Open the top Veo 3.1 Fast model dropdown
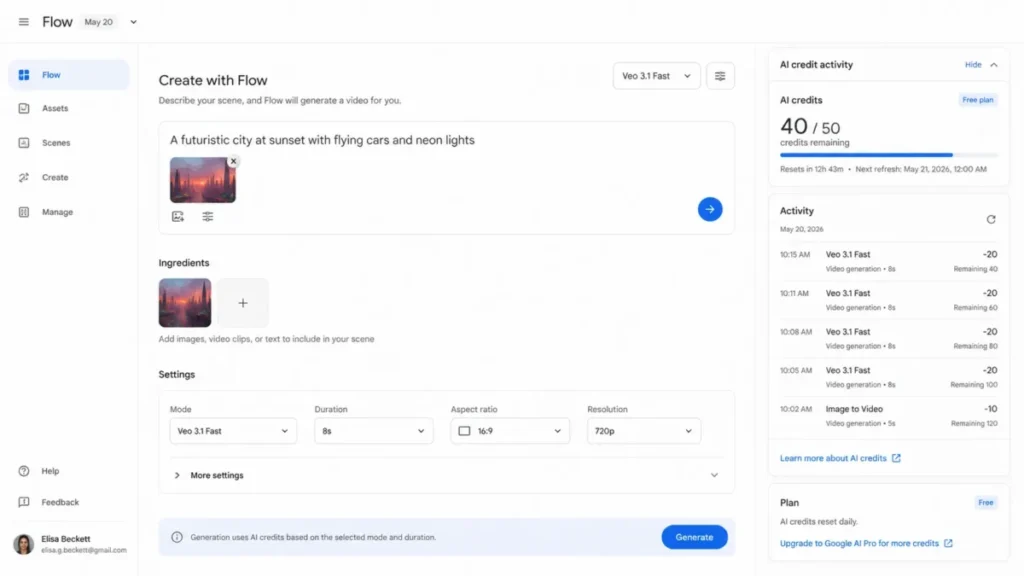 (656, 76)
